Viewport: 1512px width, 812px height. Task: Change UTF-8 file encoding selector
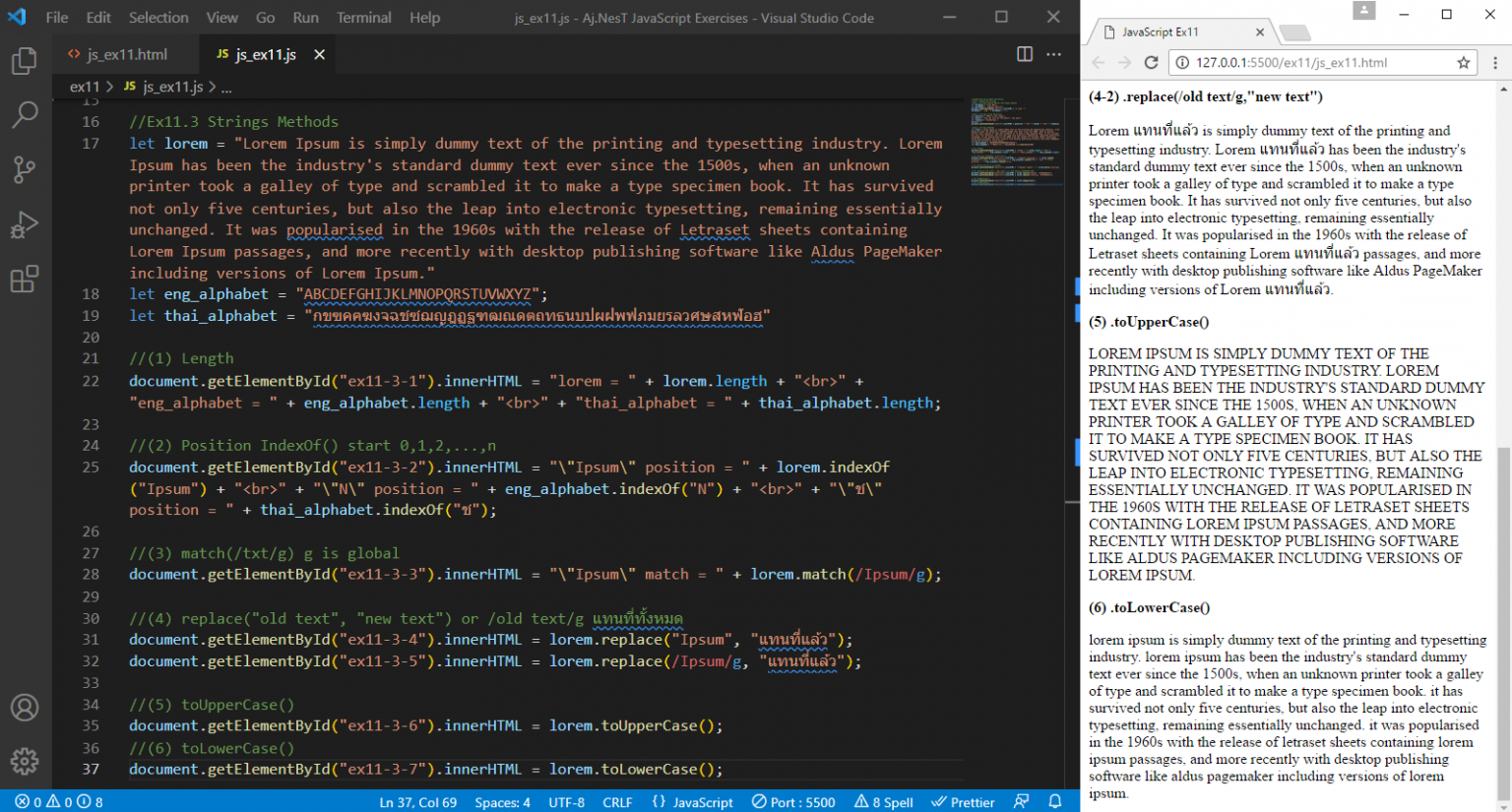pos(566,802)
